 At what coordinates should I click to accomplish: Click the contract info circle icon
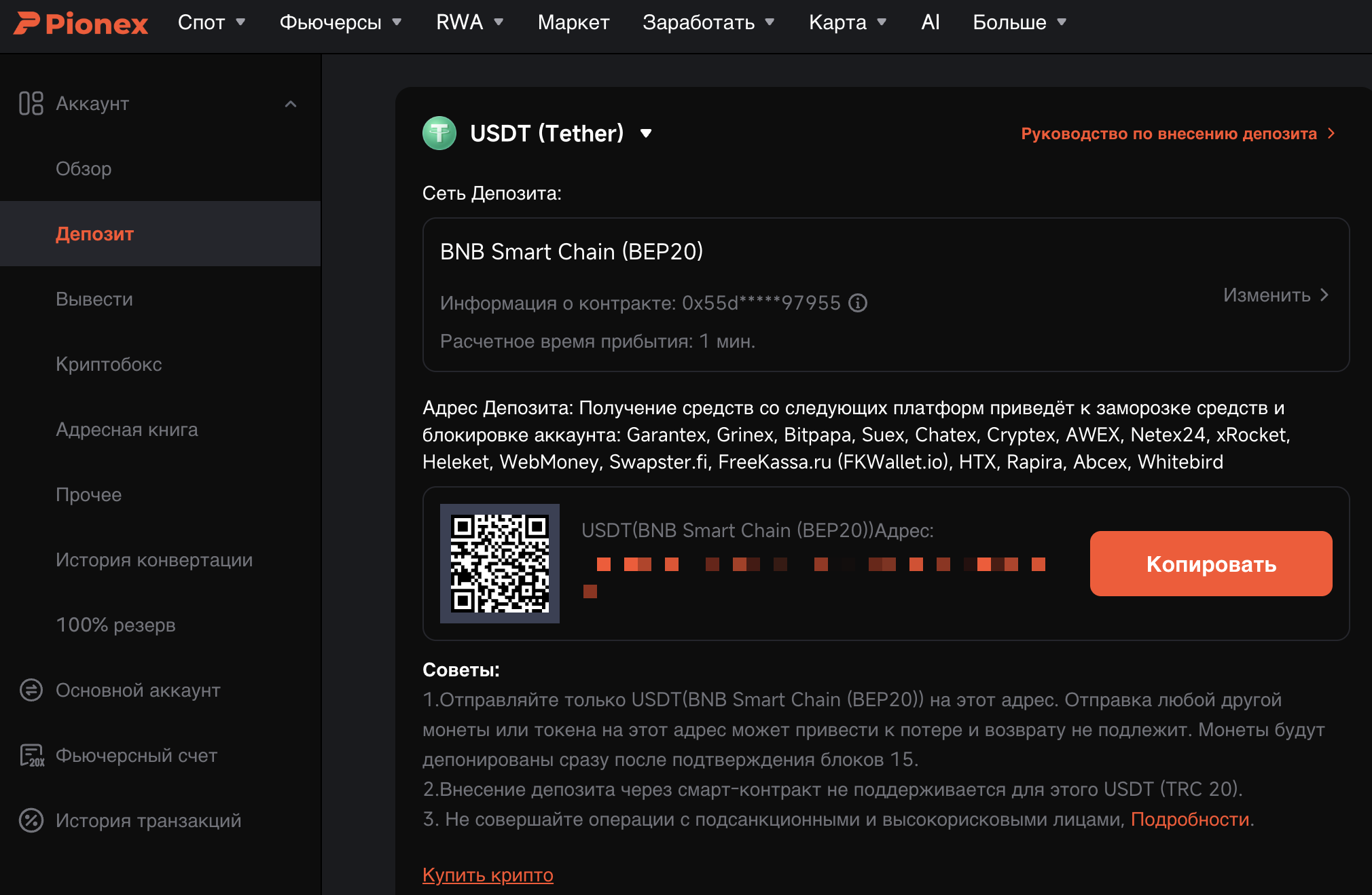(858, 303)
